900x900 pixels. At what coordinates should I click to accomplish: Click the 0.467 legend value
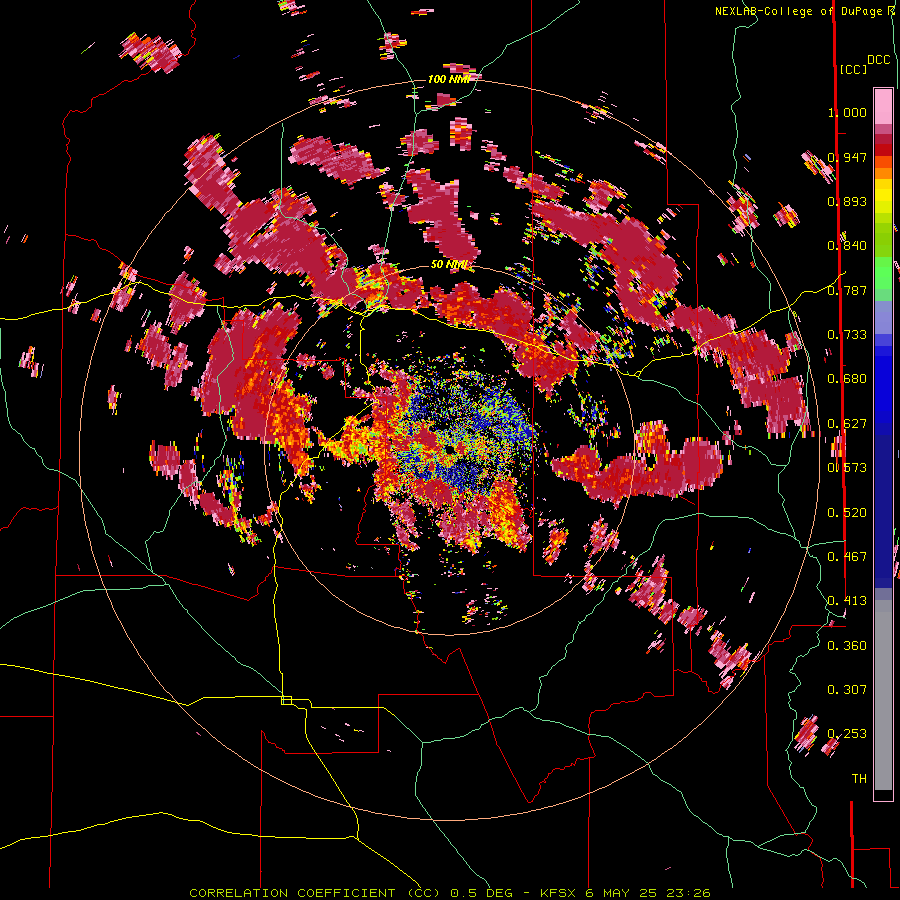(847, 557)
